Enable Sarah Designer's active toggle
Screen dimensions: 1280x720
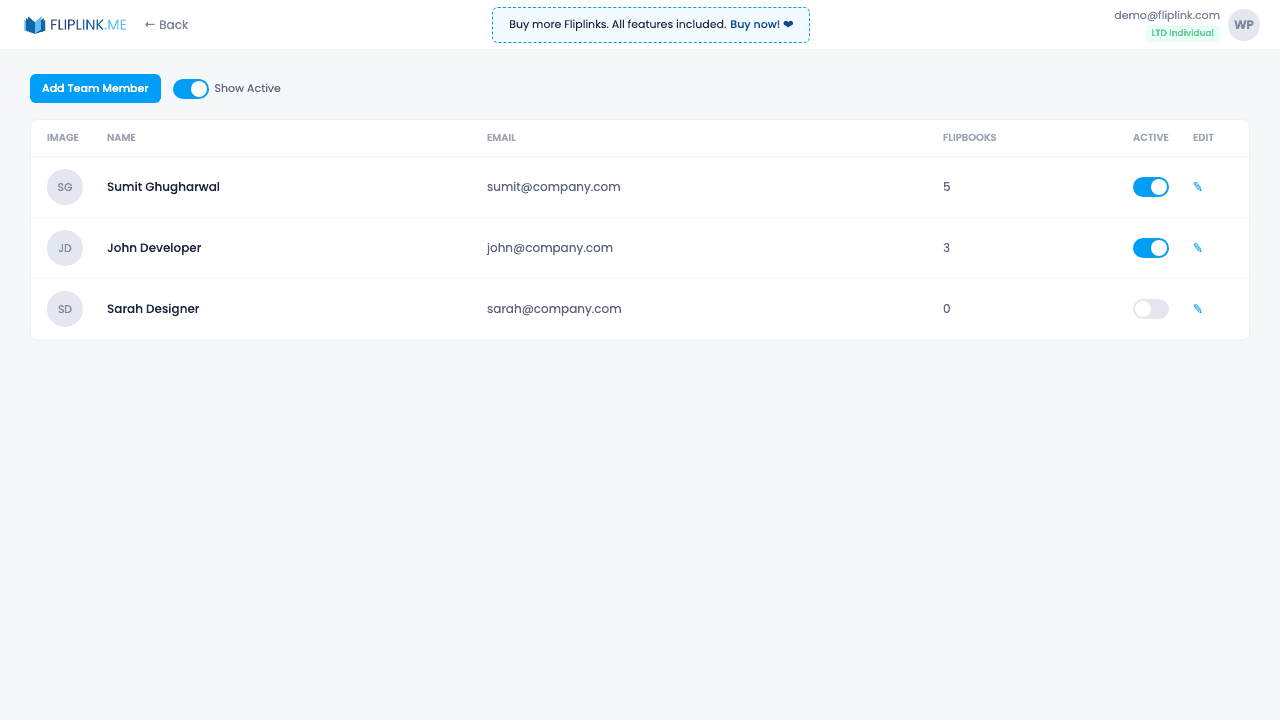pos(1150,308)
